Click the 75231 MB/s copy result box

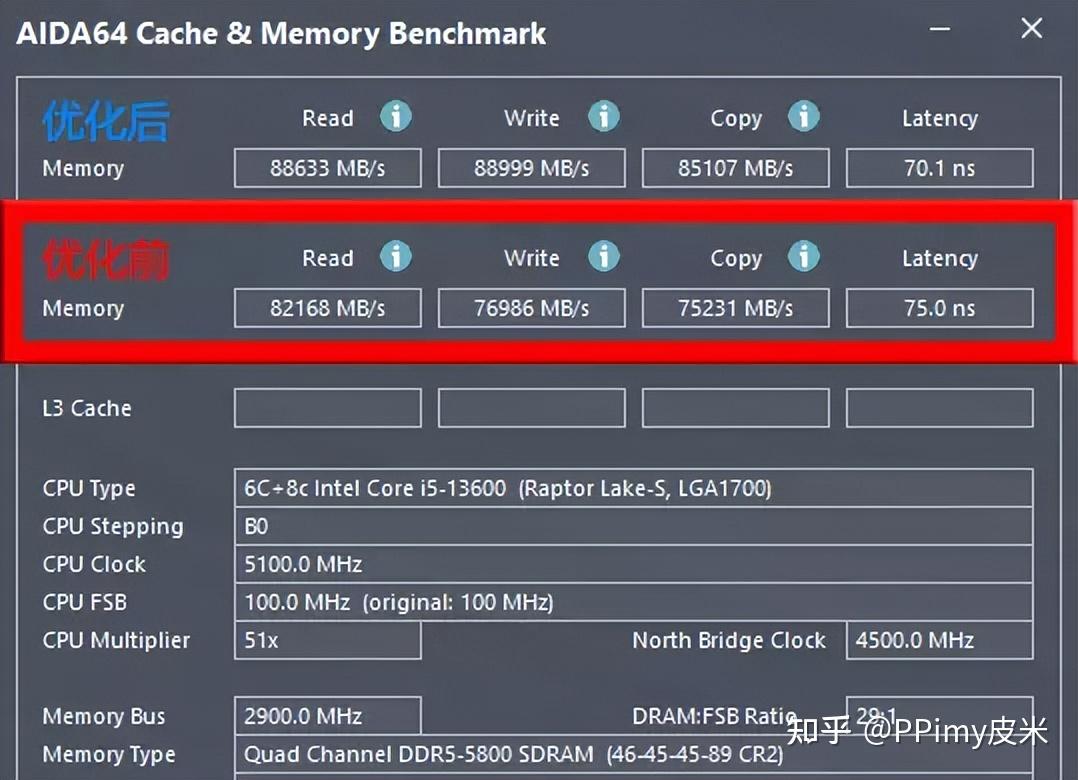(x=736, y=308)
